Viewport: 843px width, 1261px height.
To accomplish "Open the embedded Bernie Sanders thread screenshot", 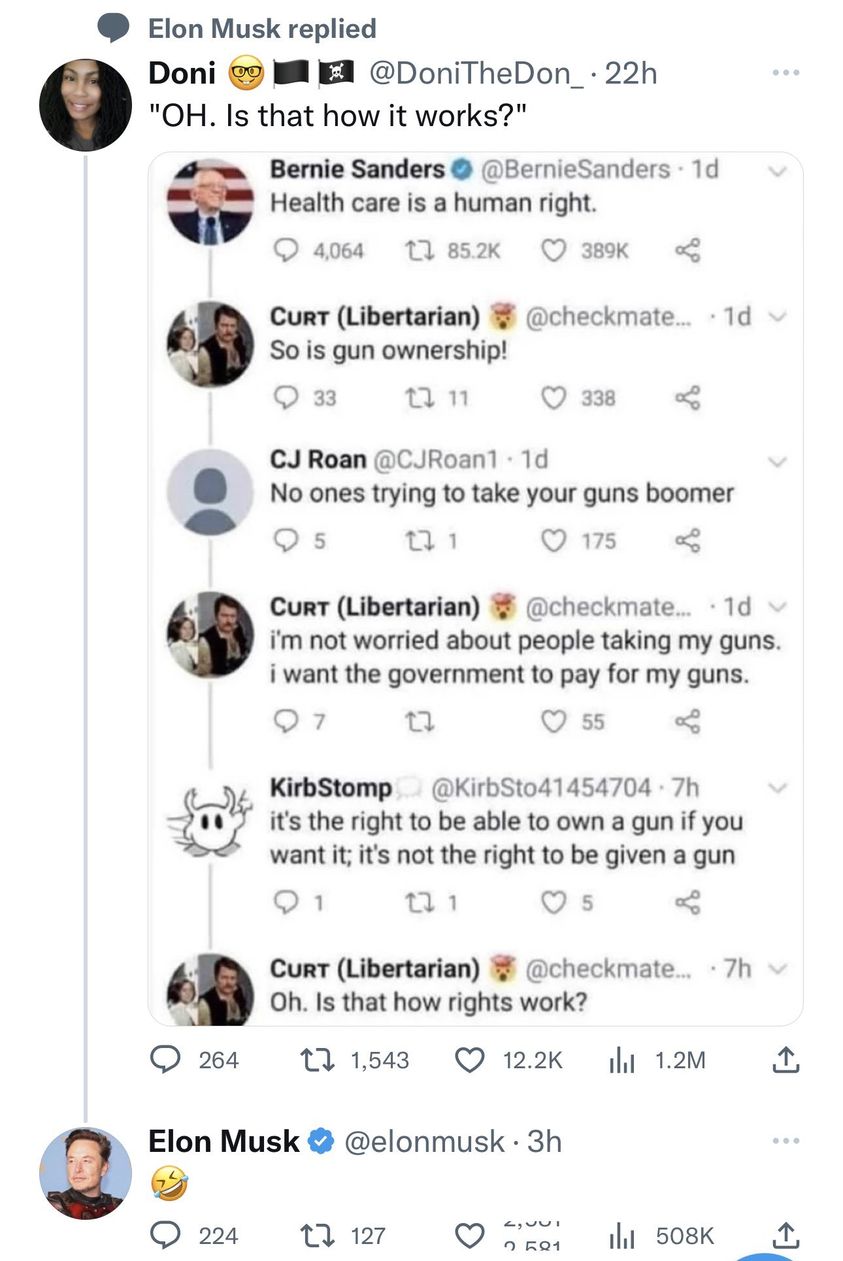I will (475, 590).
